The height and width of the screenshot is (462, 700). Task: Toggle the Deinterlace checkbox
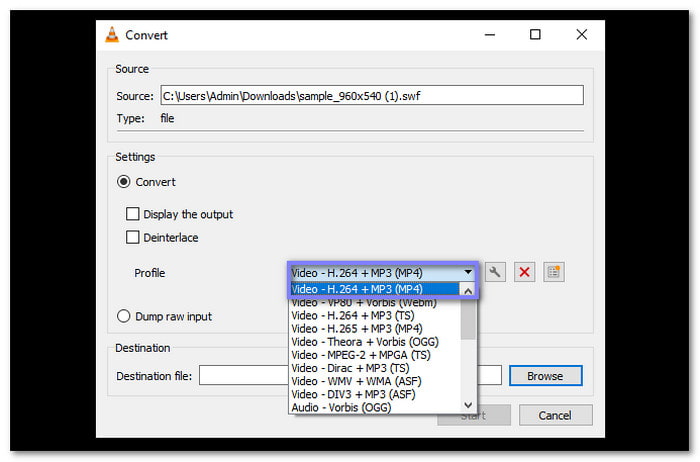[x=133, y=237]
